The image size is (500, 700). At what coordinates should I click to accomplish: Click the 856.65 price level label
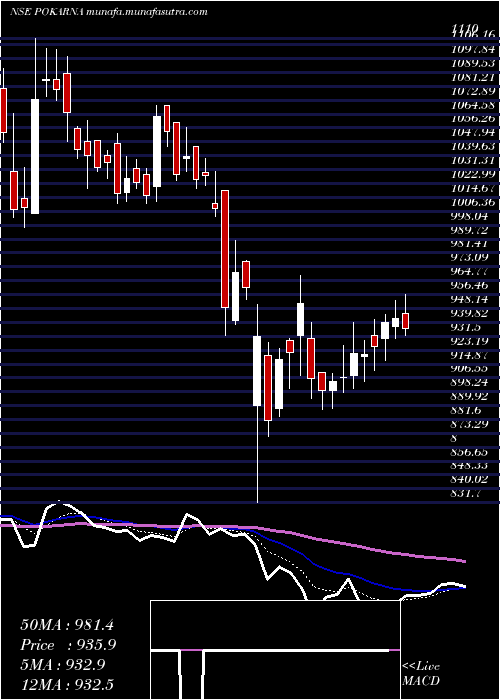tap(471, 451)
